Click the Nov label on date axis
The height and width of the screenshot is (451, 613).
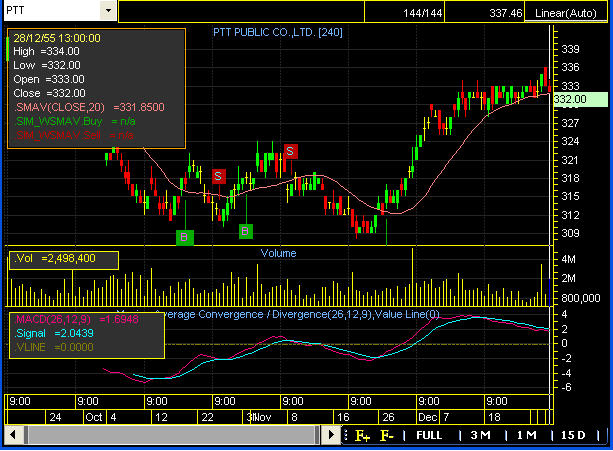tap(262, 417)
